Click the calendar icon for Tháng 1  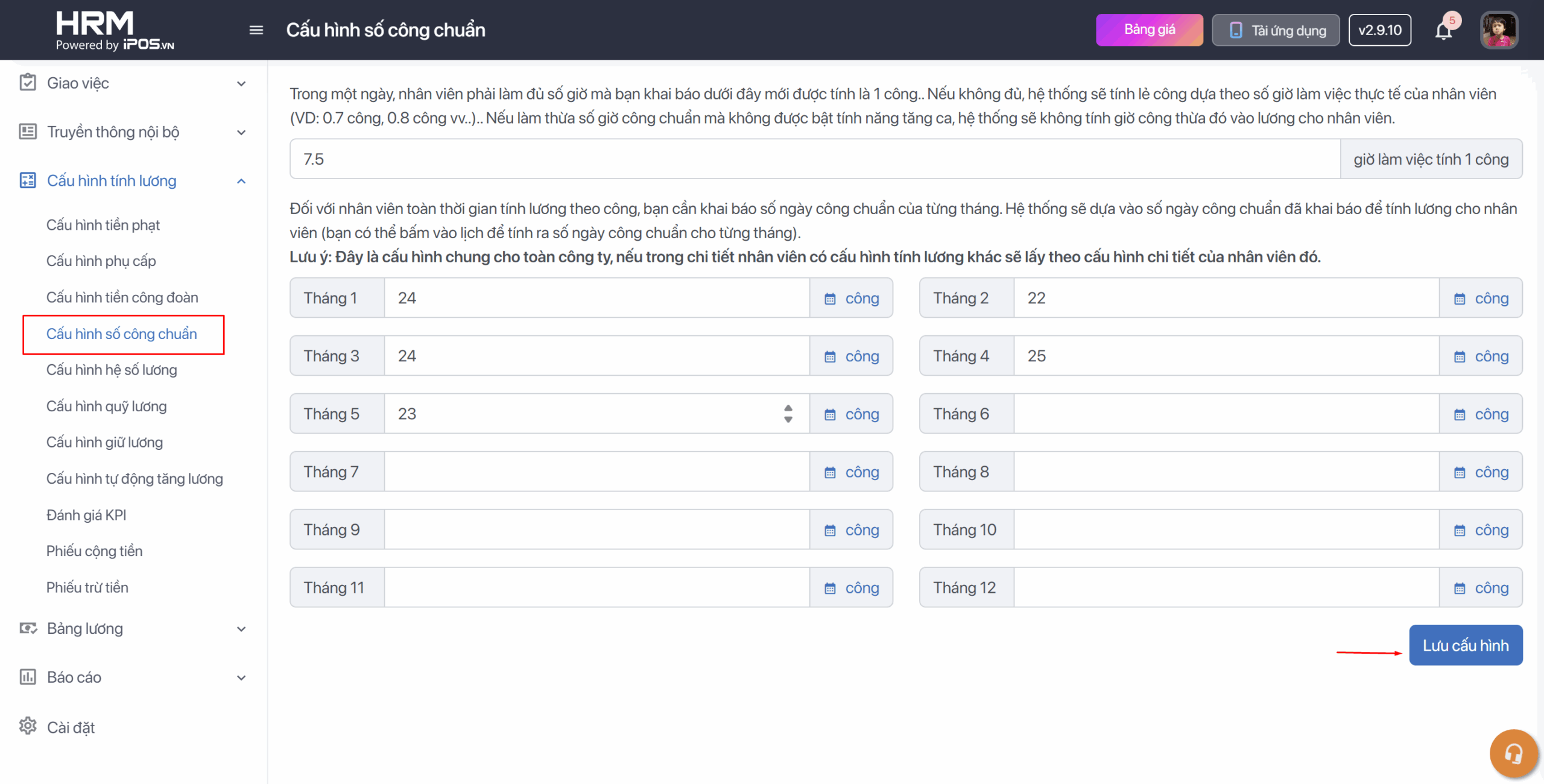click(830, 299)
